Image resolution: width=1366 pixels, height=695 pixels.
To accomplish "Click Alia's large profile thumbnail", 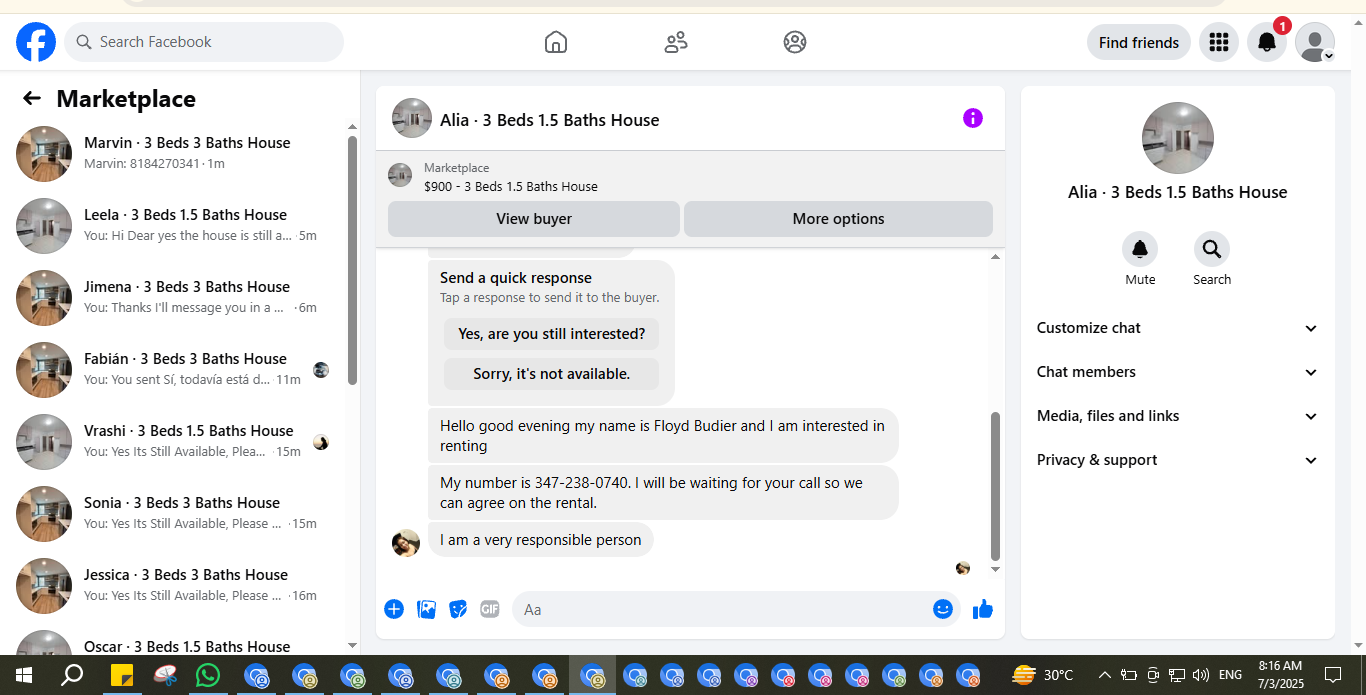I will [x=1178, y=138].
